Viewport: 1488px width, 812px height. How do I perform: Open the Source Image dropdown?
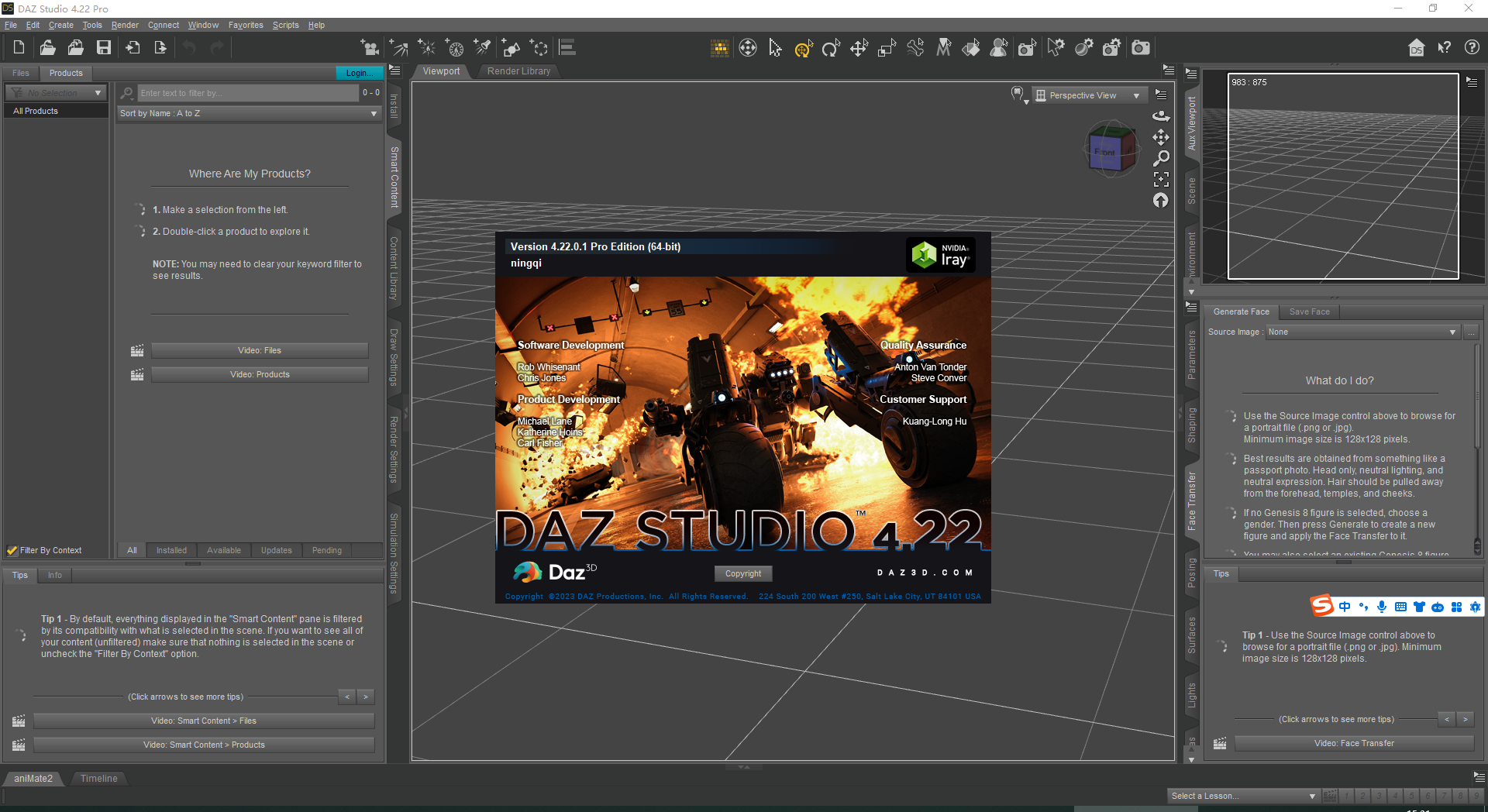pyautogui.click(x=1362, y=332)
